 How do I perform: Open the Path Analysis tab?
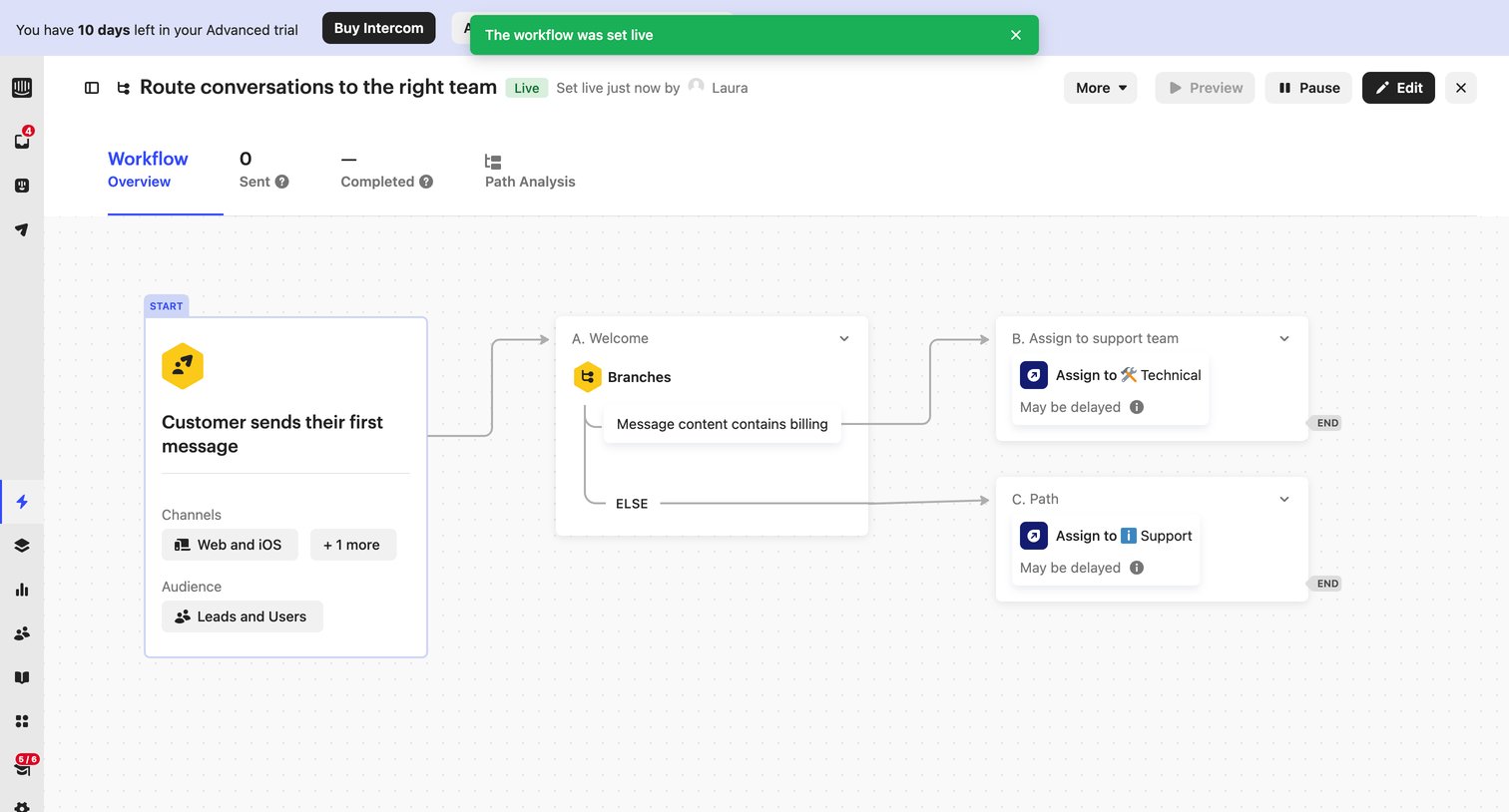pyautogui.click(x=530, y=170)
